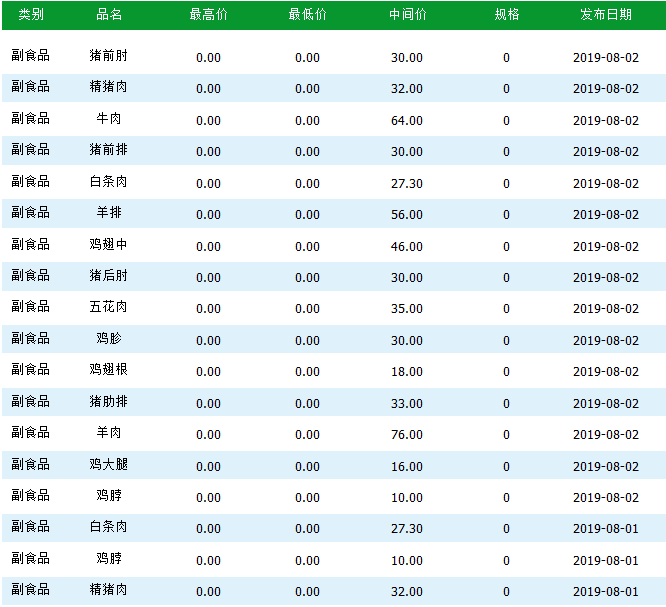This screenshot has height=607, width=666.
Task: Click the middle price 46.00
Action: (406, 247)
